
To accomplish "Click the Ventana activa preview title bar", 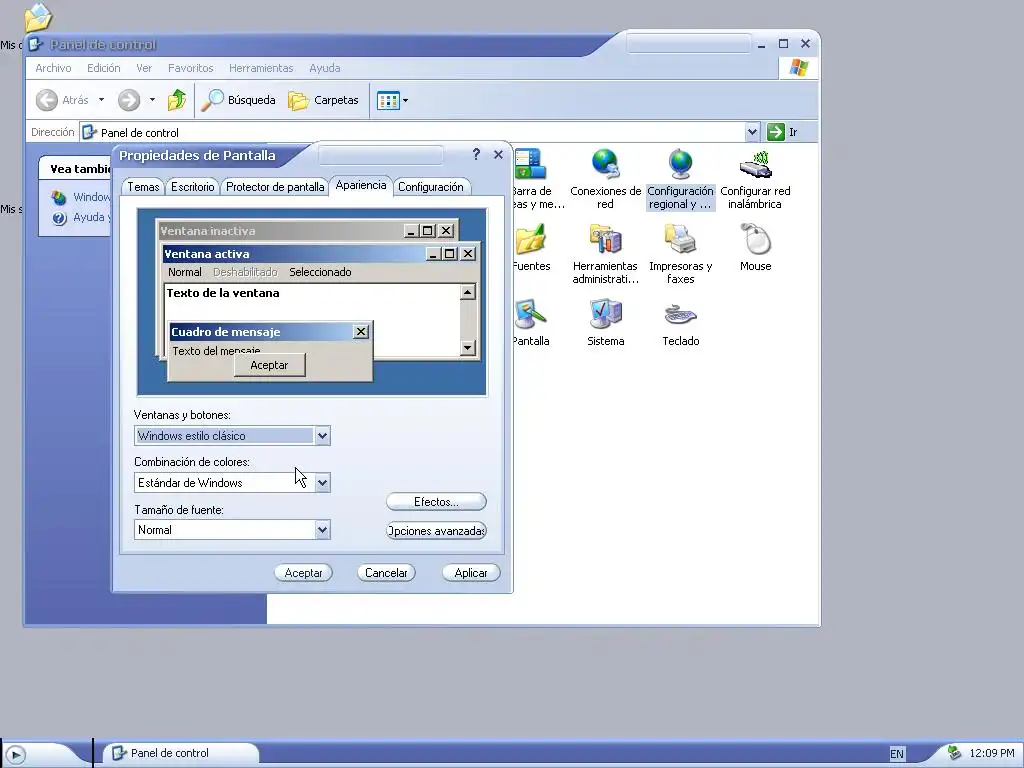I will click(294, 254).
